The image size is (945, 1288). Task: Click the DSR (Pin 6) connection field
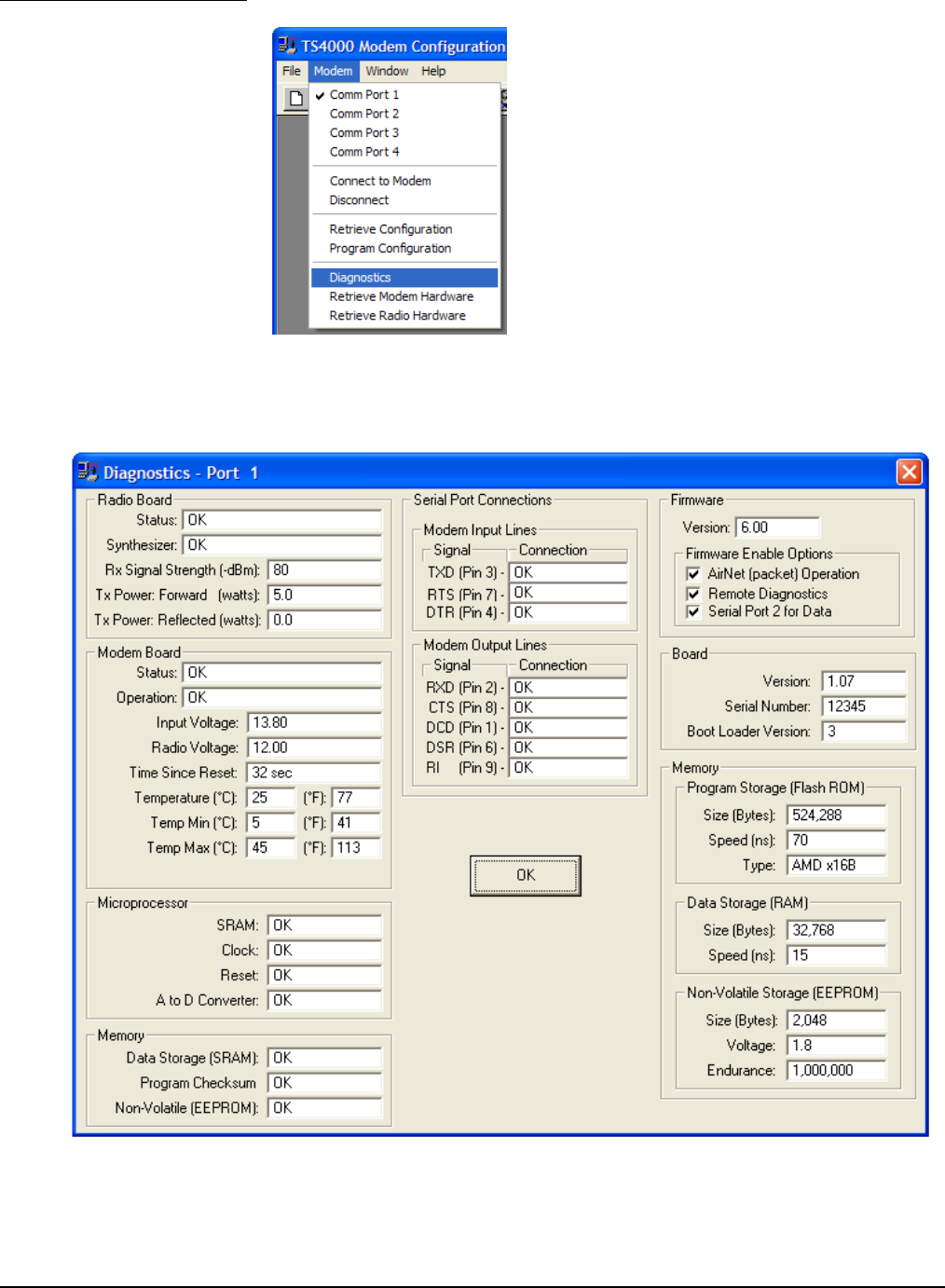pos(568,748)
